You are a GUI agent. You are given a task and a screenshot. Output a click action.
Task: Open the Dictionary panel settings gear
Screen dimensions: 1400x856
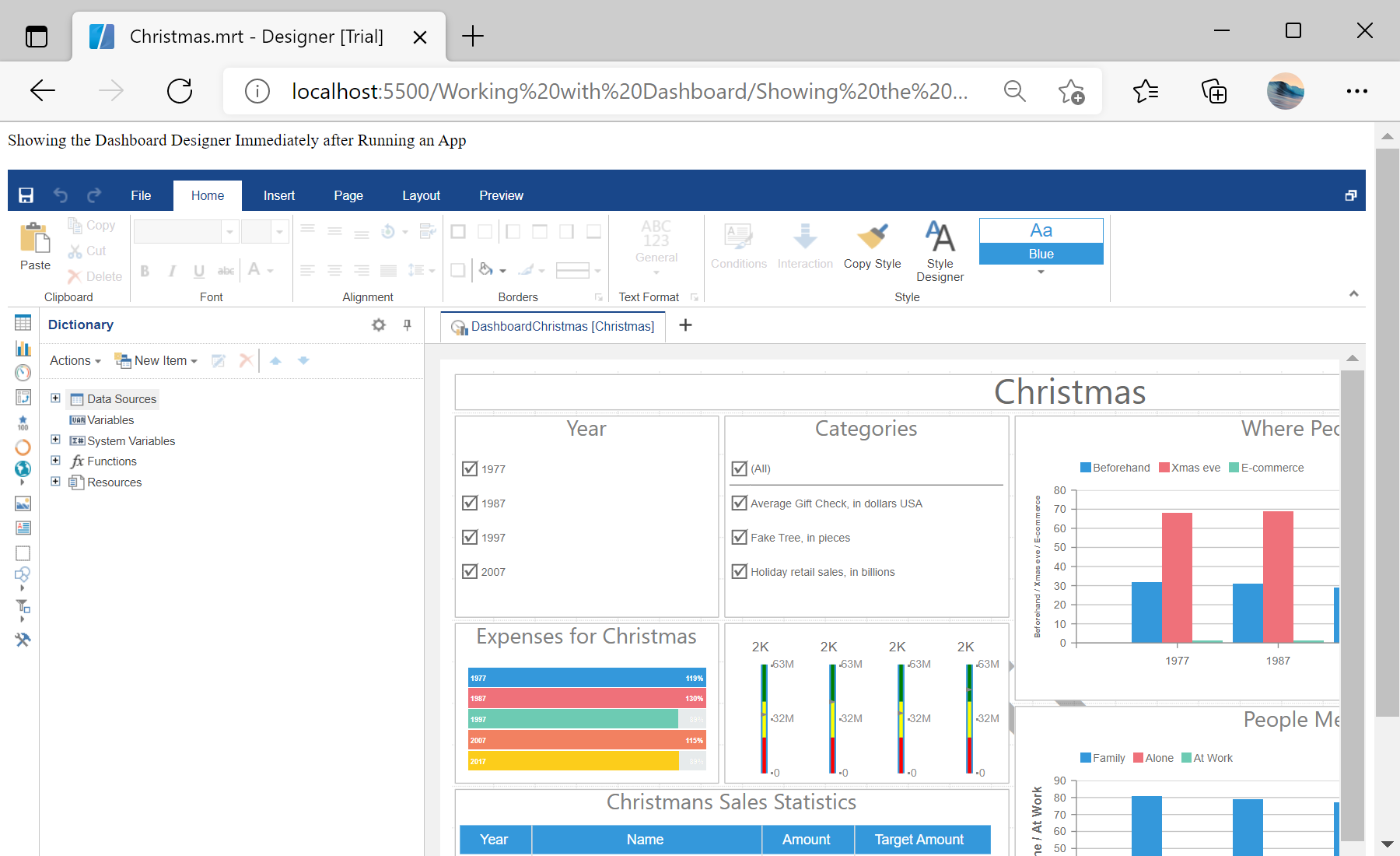(379, 325)
